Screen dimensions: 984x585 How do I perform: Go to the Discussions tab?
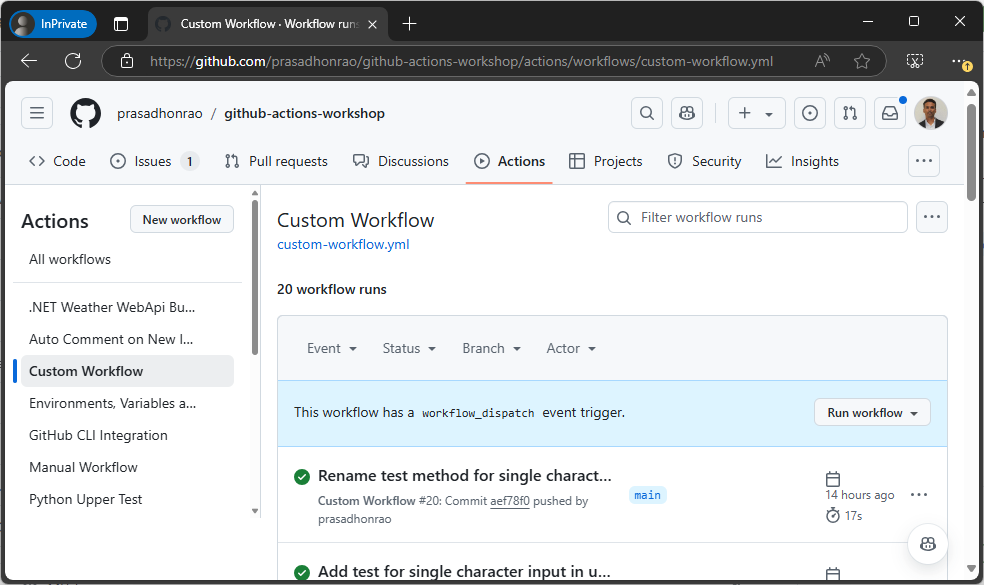401,161
